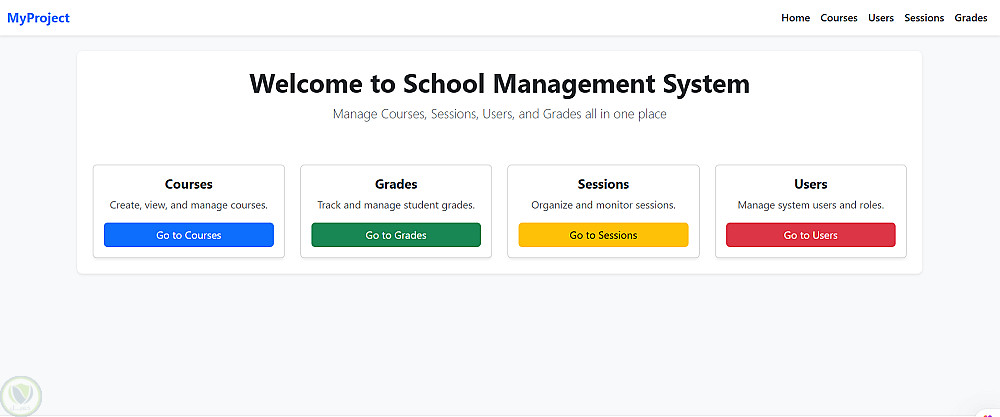The image size is (1000, 417).
Task: Click the yellow Go to Sessions button
Action: [603, 235]
